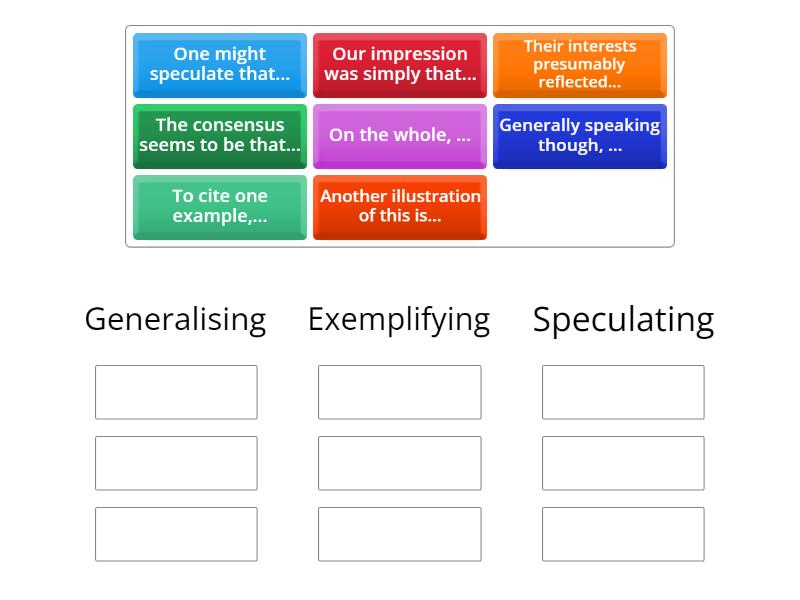
Task: Click the third empty box under Exemplifying
Action: [x=400, y=533]
